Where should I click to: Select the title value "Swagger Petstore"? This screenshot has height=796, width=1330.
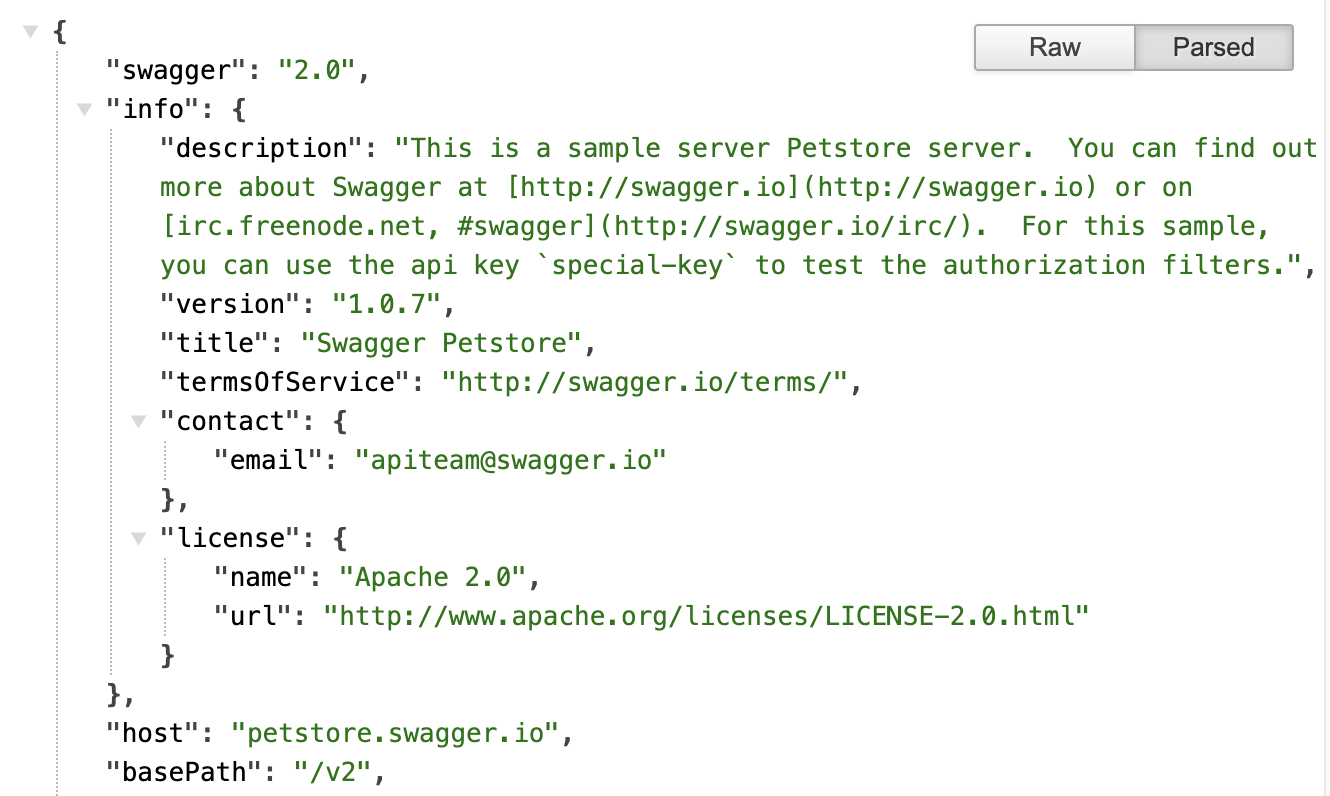(445, 343)
